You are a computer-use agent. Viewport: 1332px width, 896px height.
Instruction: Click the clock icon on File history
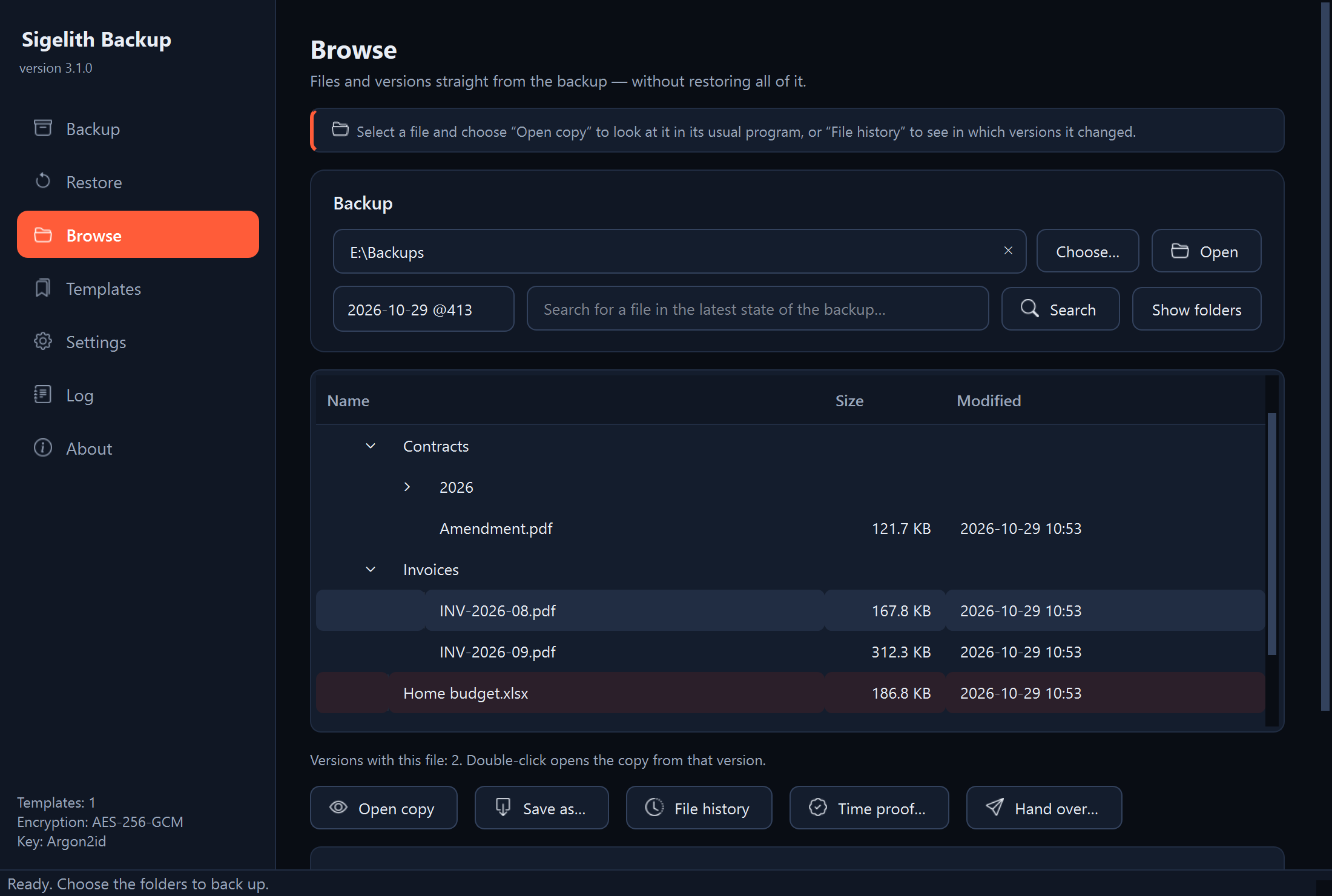[x=654, y=808]
